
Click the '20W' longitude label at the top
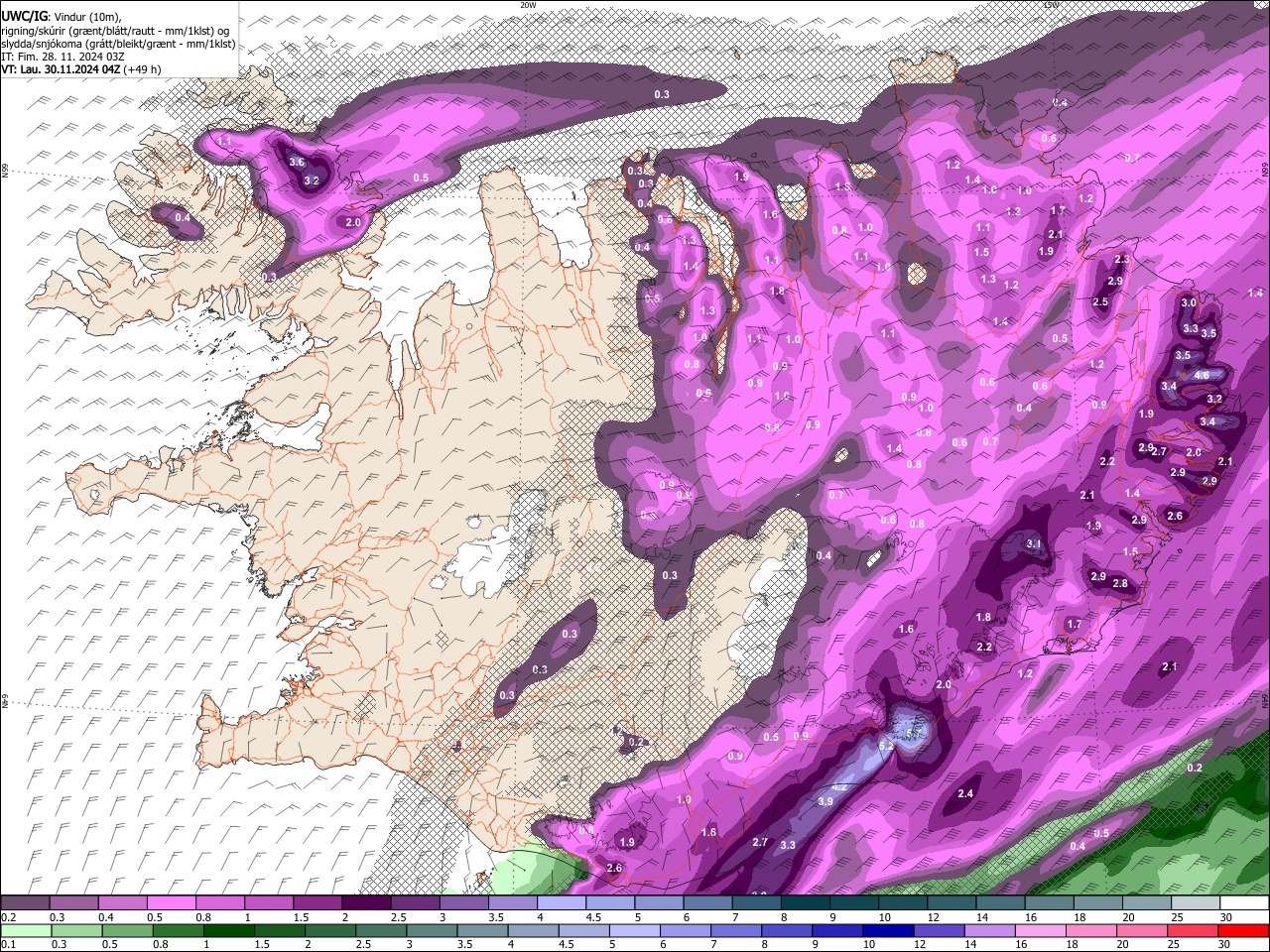[528, 5]
